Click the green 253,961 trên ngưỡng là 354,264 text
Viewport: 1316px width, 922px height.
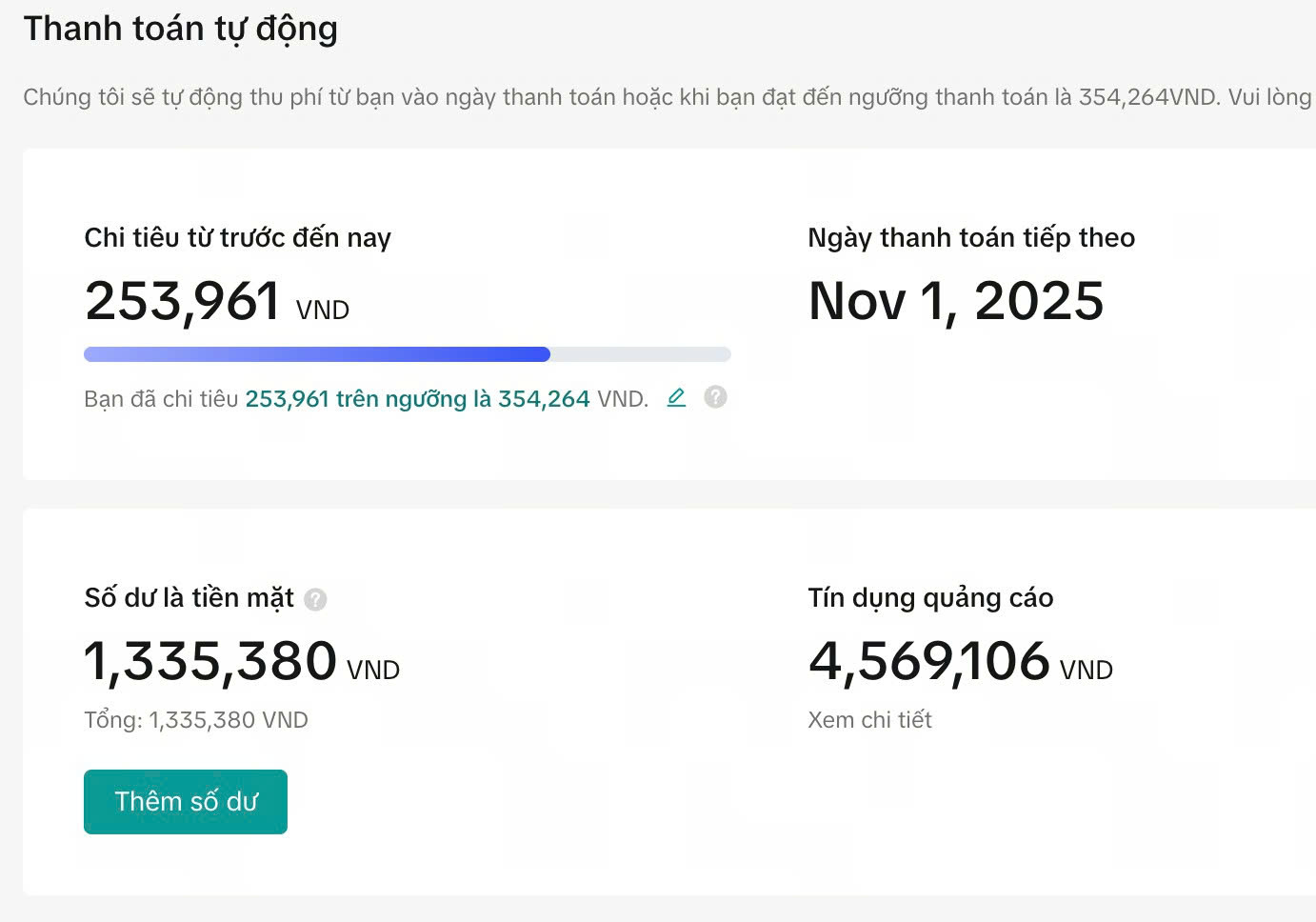417,399
